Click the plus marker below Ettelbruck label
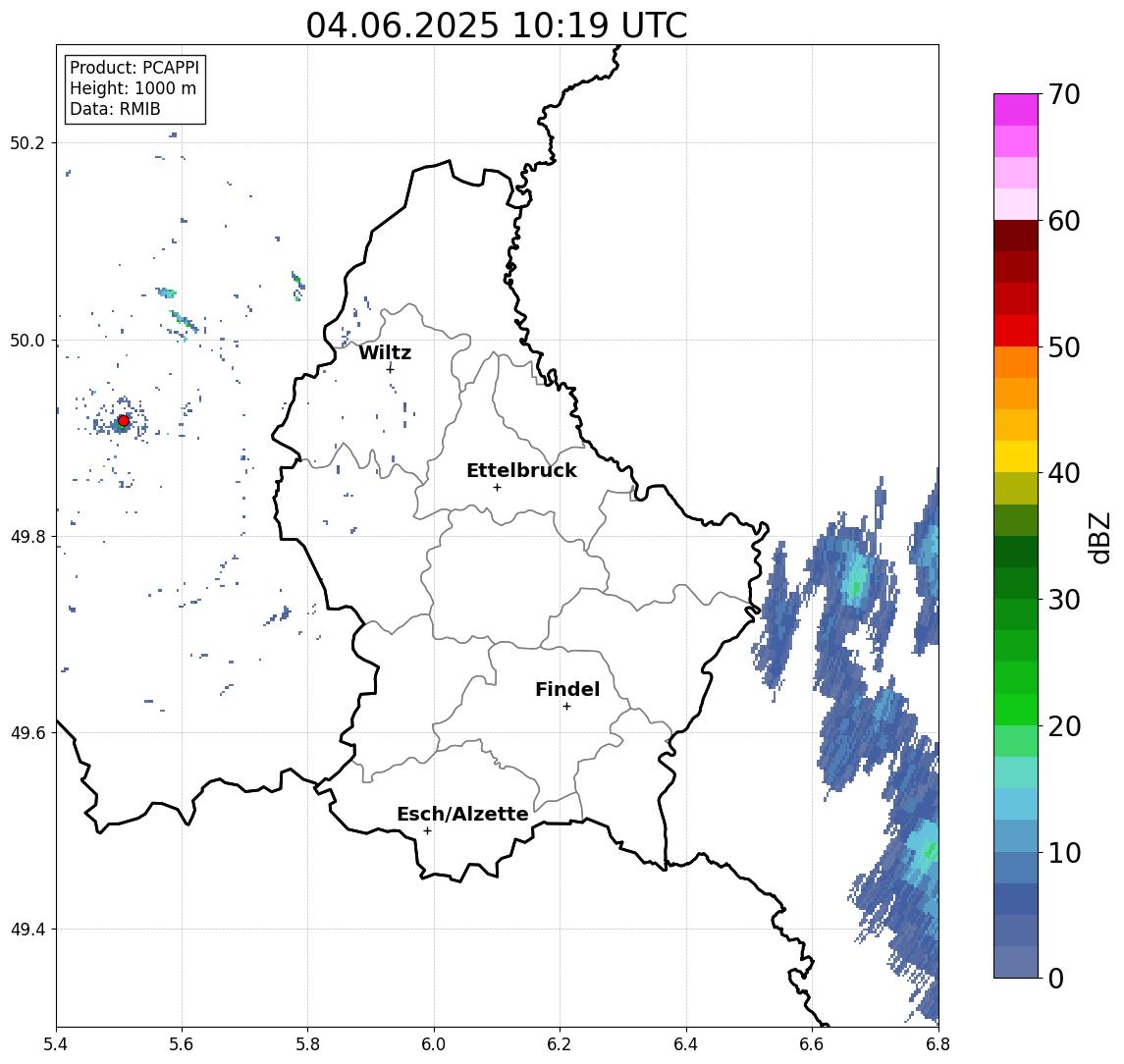 tap(497, 488)
